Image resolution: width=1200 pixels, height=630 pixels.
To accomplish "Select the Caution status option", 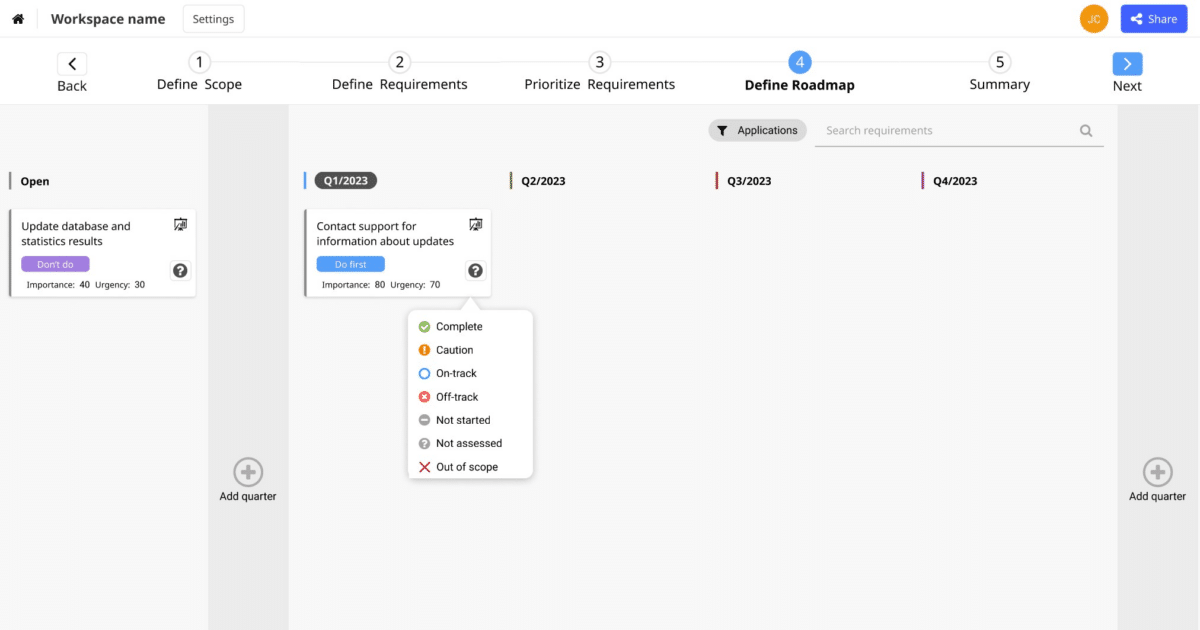I will (x=454, y=350).
